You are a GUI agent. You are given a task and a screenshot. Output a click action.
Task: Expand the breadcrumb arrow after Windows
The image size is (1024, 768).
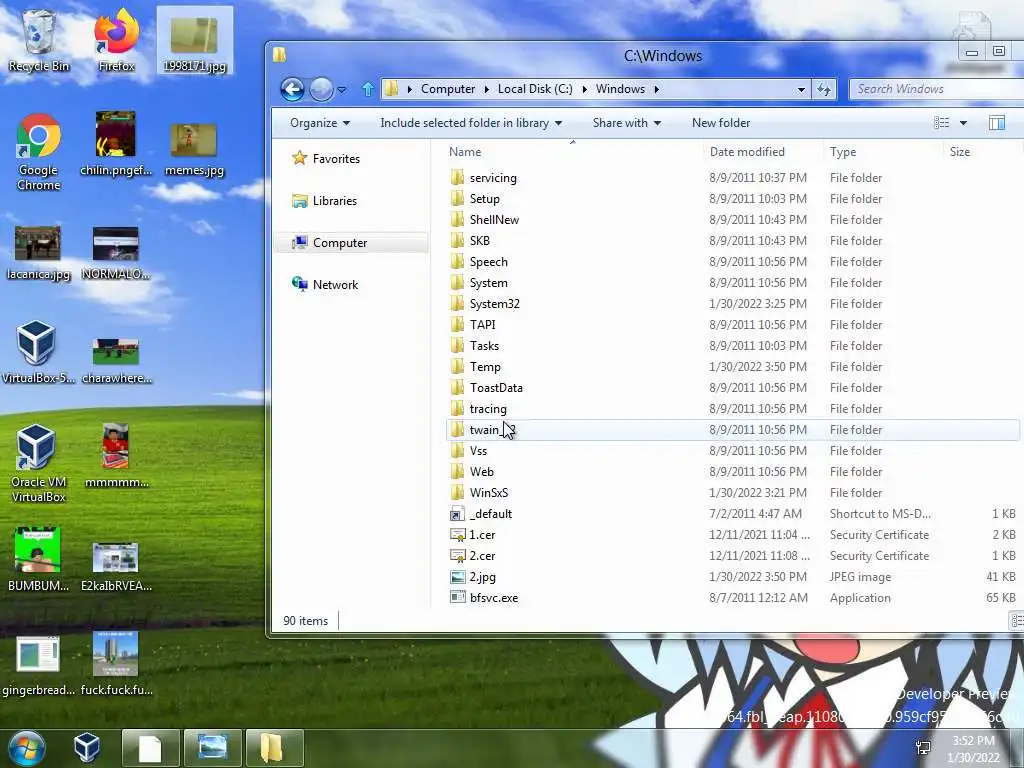click(656, 89)
